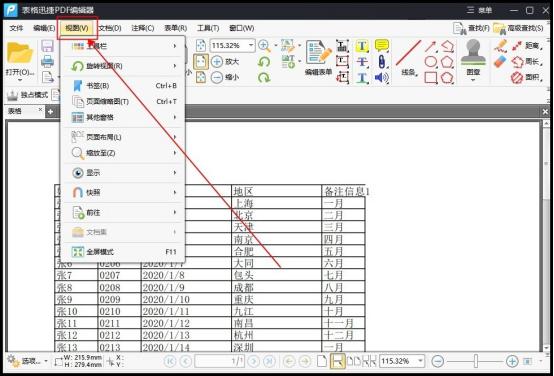Expand the 显示 submenu entry
Image resolution: width=554 pixels, height=376 pixels.
(x=123, y=173)
